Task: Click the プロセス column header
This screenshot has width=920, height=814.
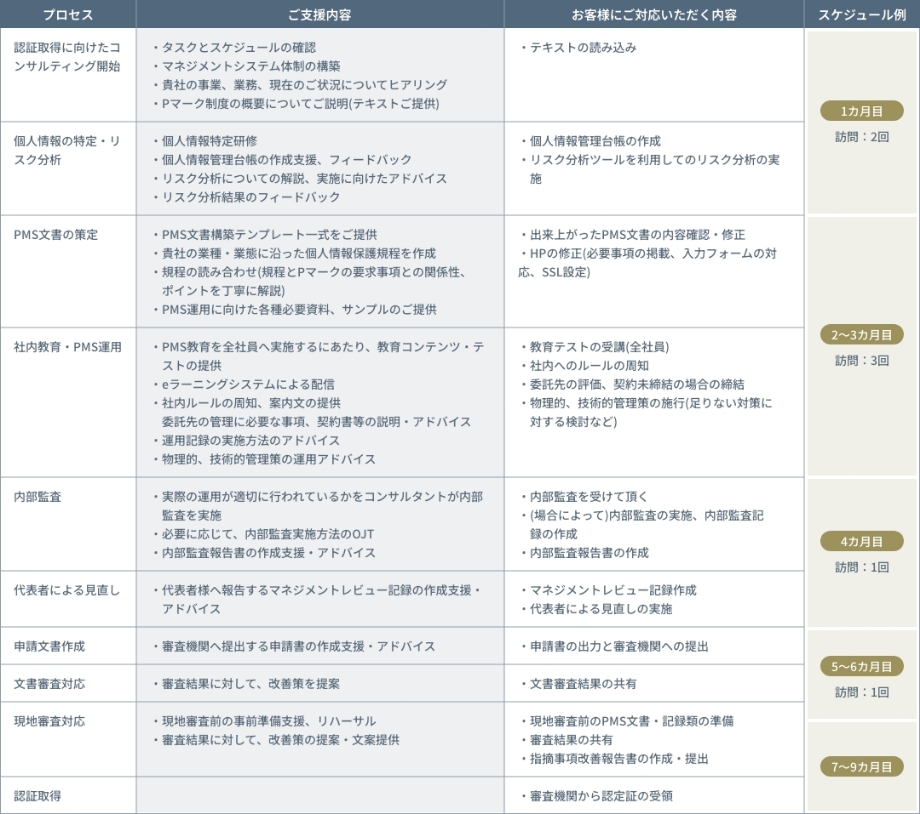Action: 68,15
